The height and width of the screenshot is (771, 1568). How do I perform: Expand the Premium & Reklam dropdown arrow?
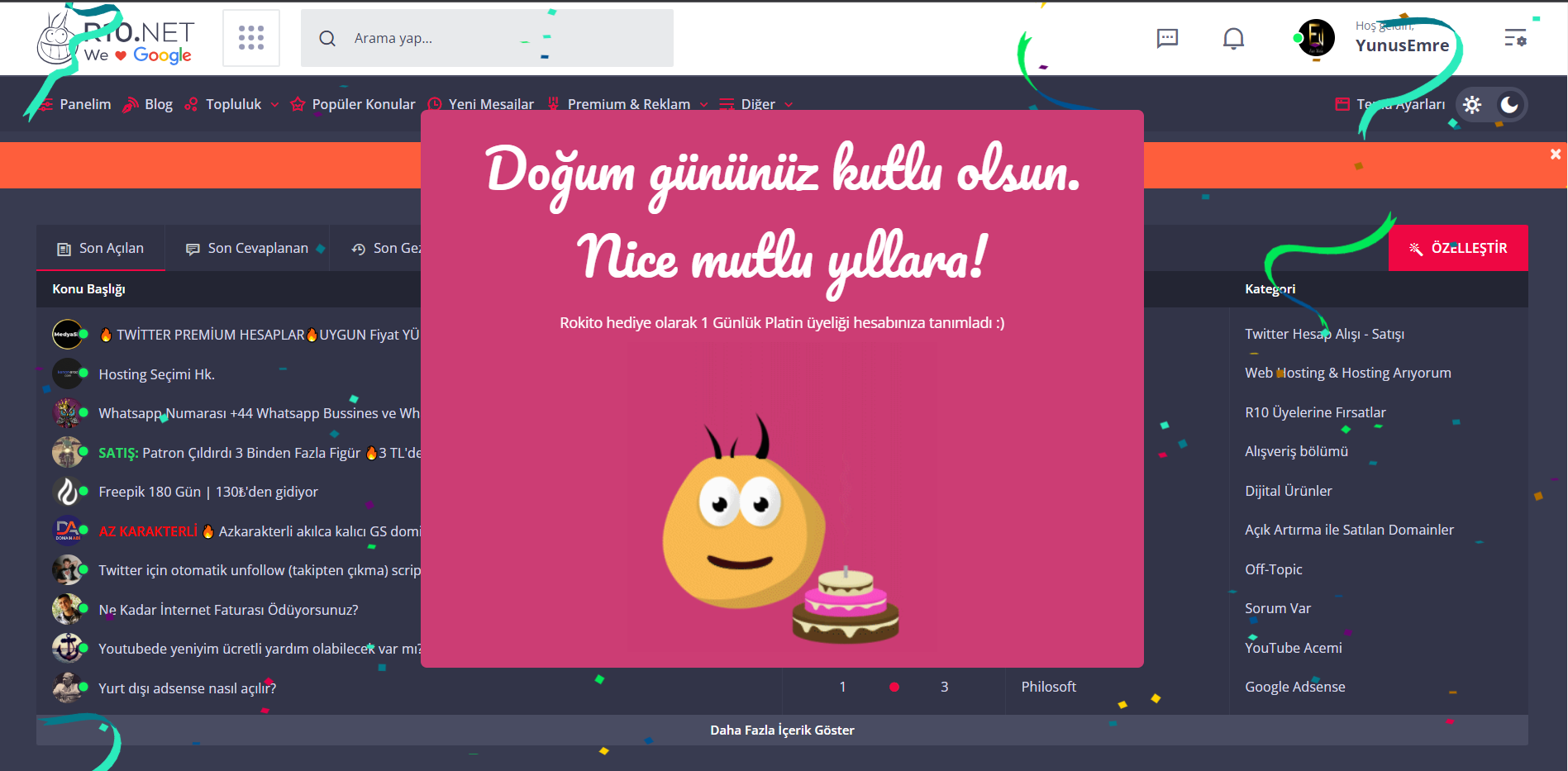pyautogui.click(x=703, y=105)
